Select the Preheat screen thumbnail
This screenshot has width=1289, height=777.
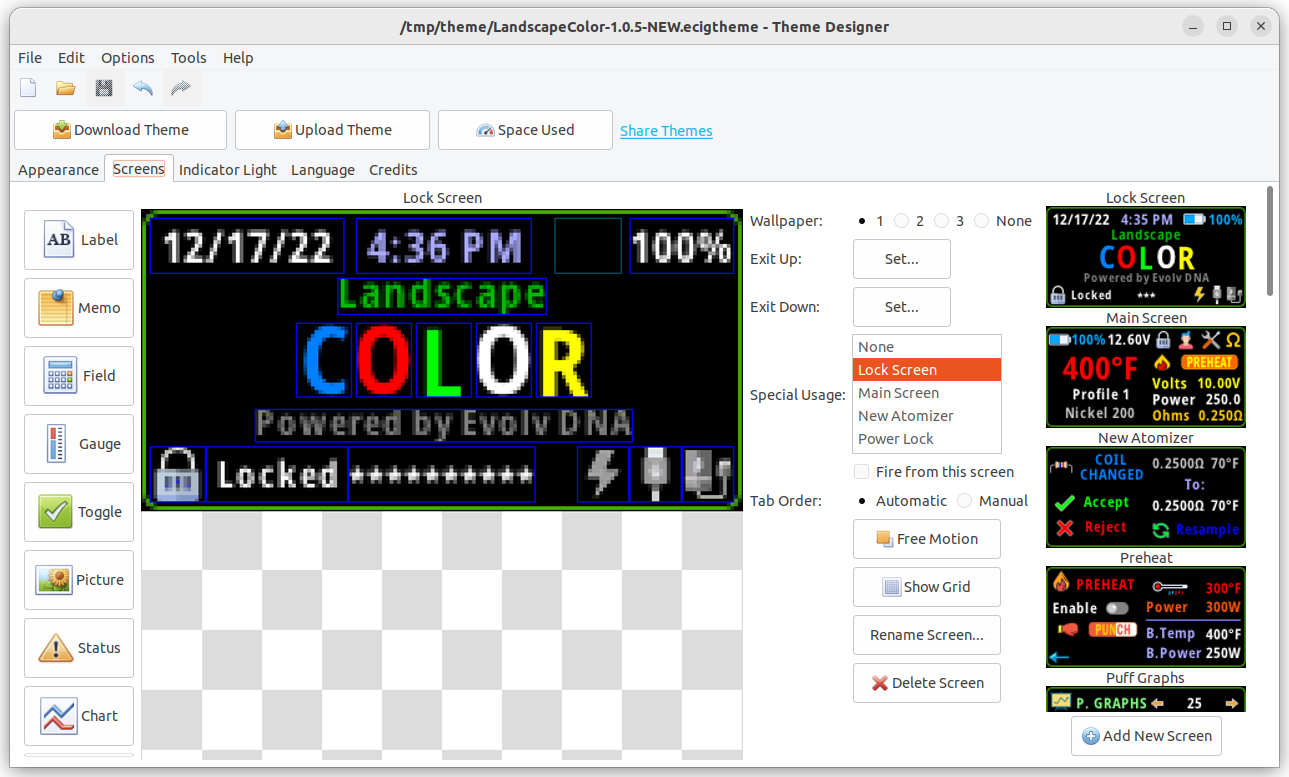(1146, 617)
